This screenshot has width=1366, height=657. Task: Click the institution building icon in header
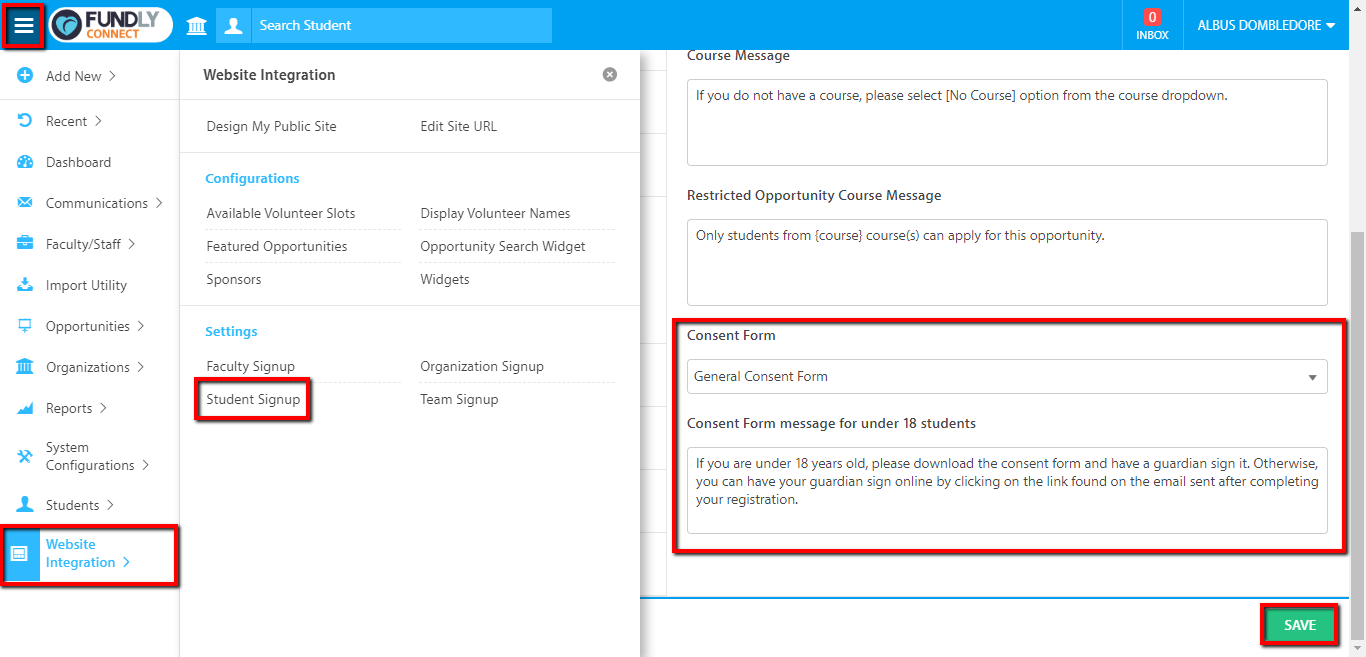[x=197, y=25]
